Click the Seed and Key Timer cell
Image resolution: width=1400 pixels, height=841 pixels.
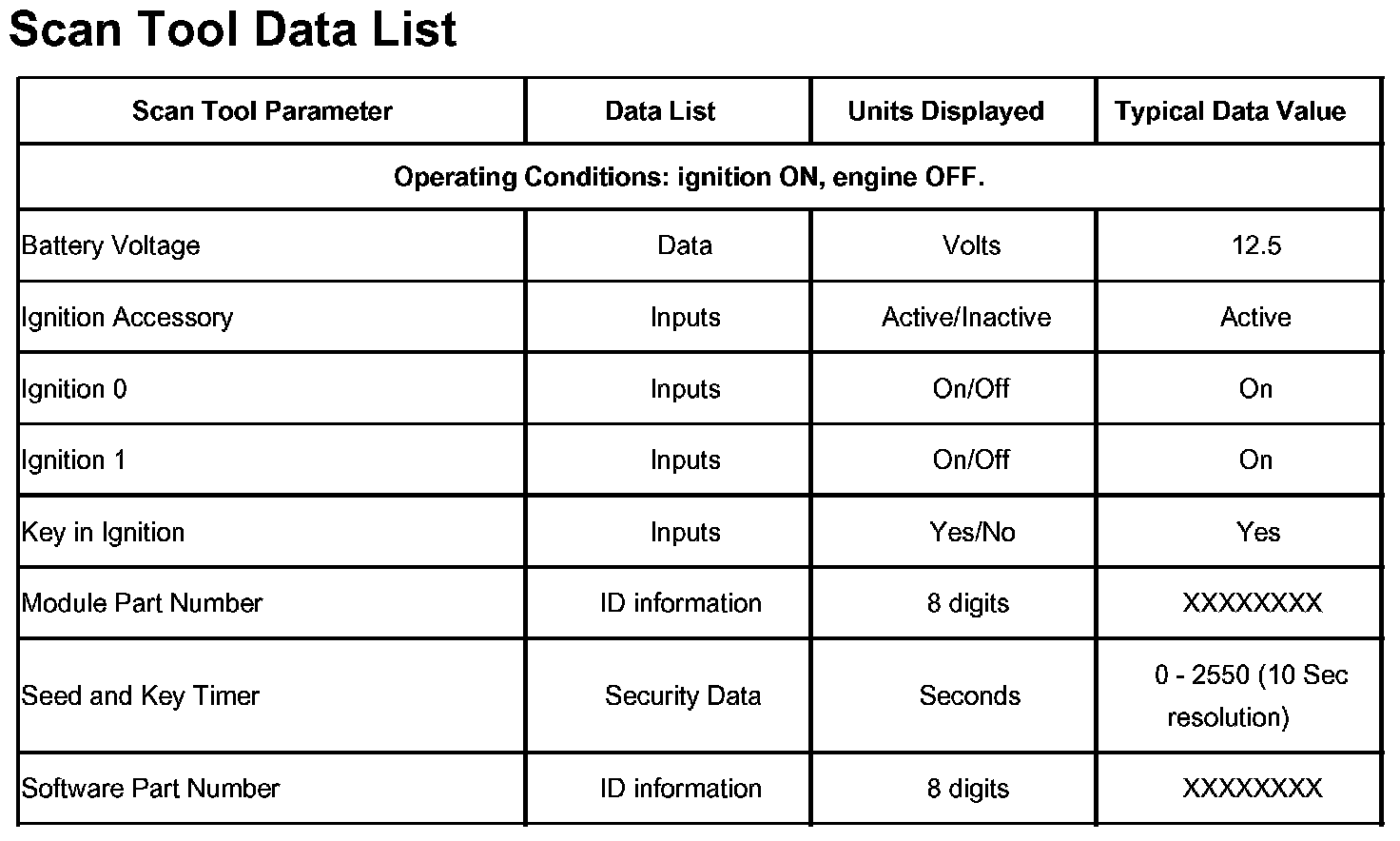(x=141, y=695)
